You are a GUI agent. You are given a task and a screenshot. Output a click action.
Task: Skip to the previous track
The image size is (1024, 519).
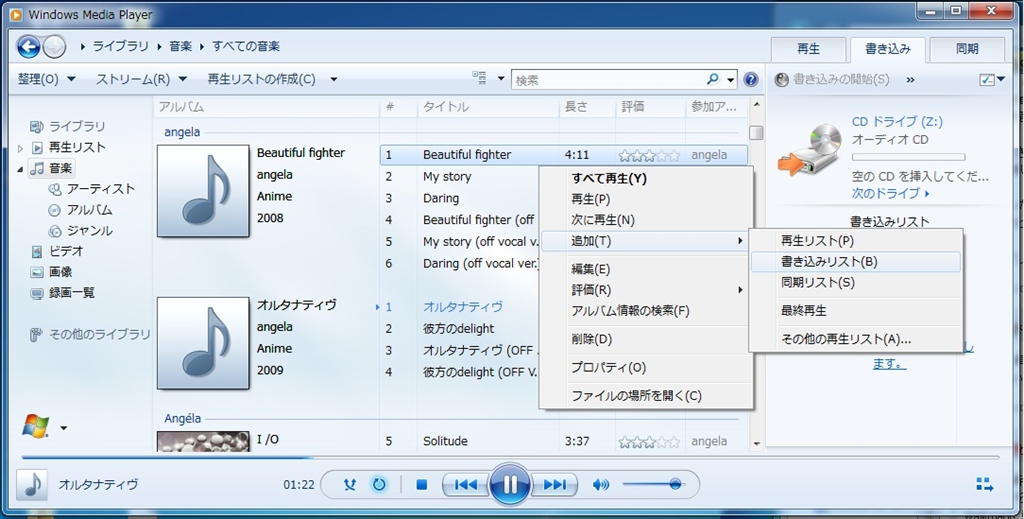pyautogui.click(x=465, y=484)
